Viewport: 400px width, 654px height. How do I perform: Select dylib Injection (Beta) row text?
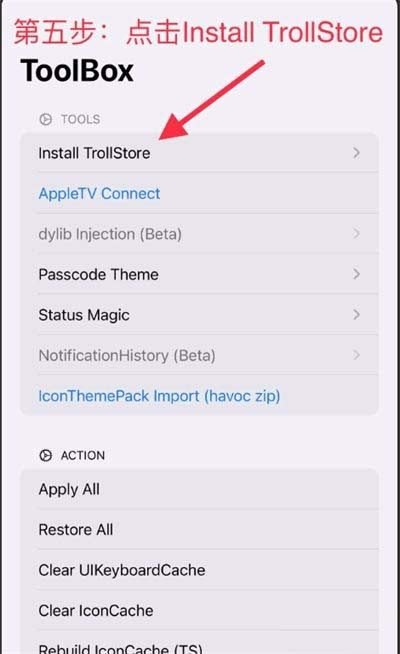(110, 234)
